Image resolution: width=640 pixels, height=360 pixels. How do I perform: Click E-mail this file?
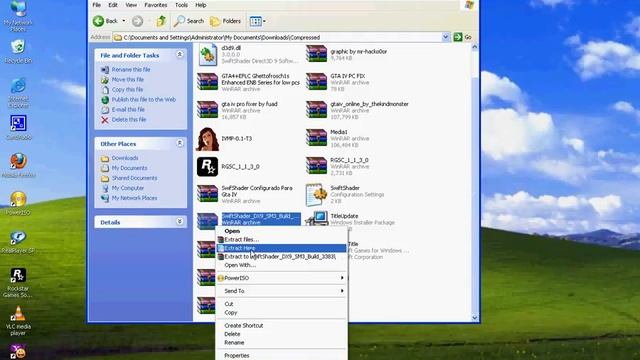point(128,109)
